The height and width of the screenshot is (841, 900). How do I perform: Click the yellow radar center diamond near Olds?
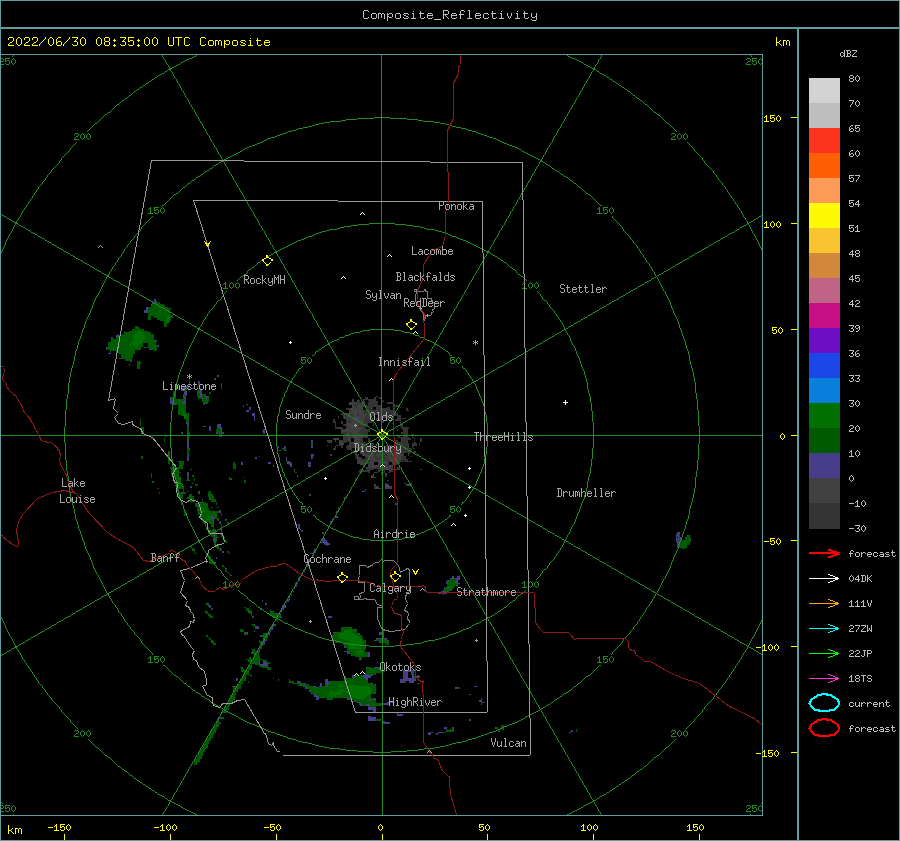pos(382,435)
